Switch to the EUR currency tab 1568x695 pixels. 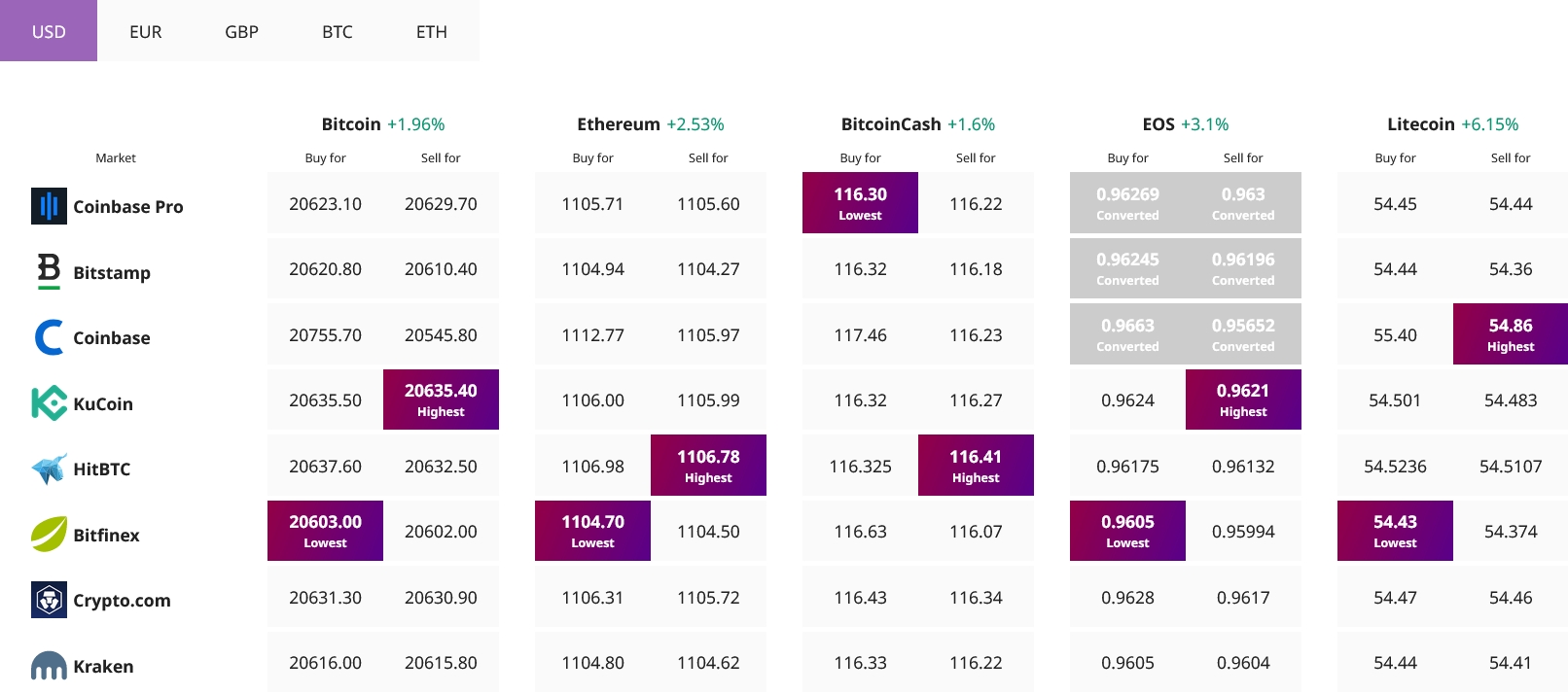click(x=145, y=31)
